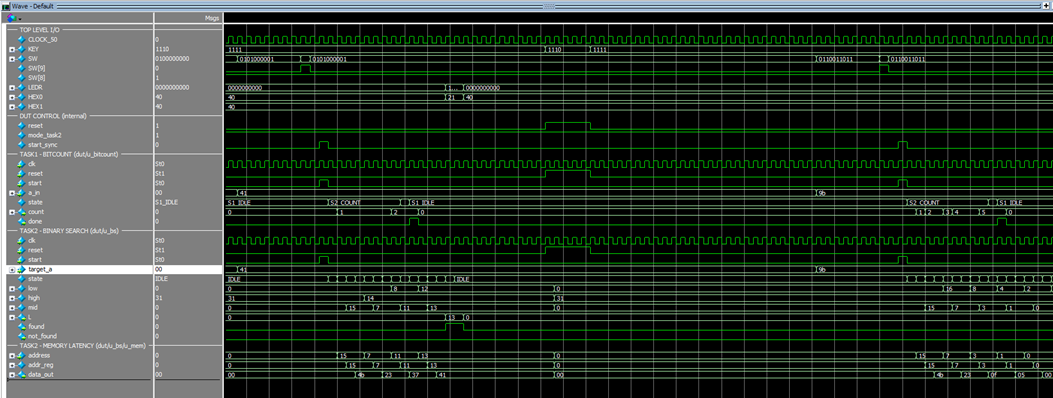Image resolution: width=1053 pixels, height=398 pixels.
Task: Expand the HEX1 bus
Action: 11,106
